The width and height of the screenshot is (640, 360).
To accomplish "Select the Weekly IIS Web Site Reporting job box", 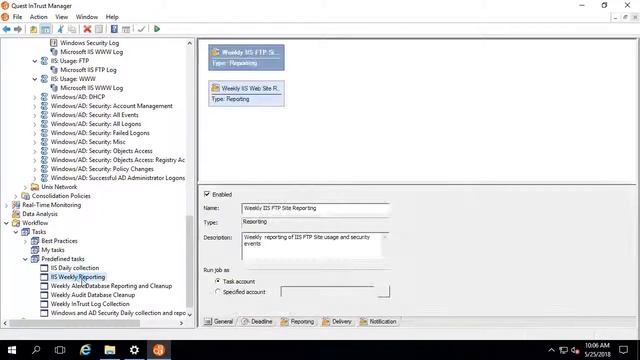I will (x=246, y=93).
